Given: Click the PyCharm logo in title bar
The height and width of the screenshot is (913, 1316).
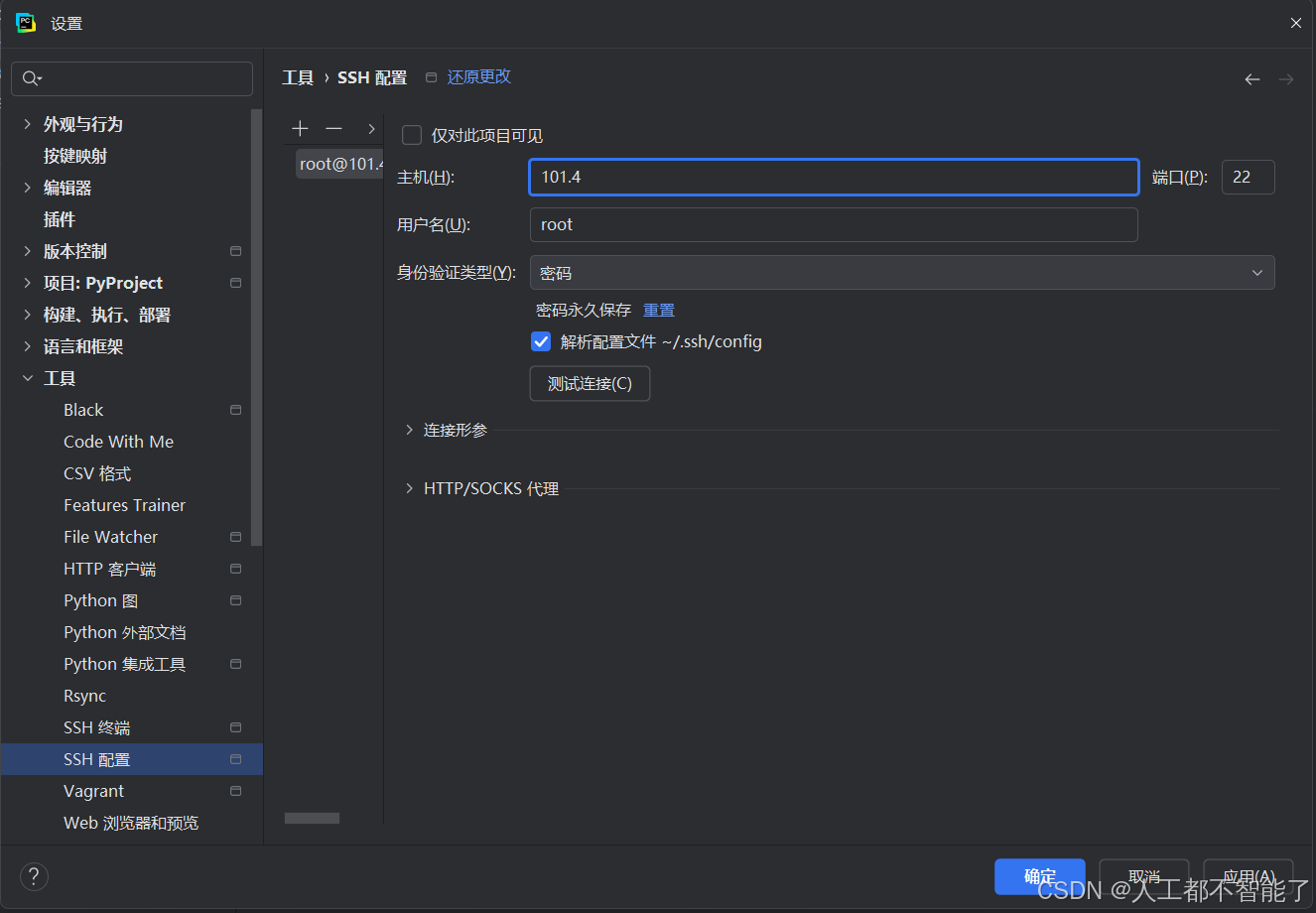Looking at the screenshot, I should click(26, 23).
